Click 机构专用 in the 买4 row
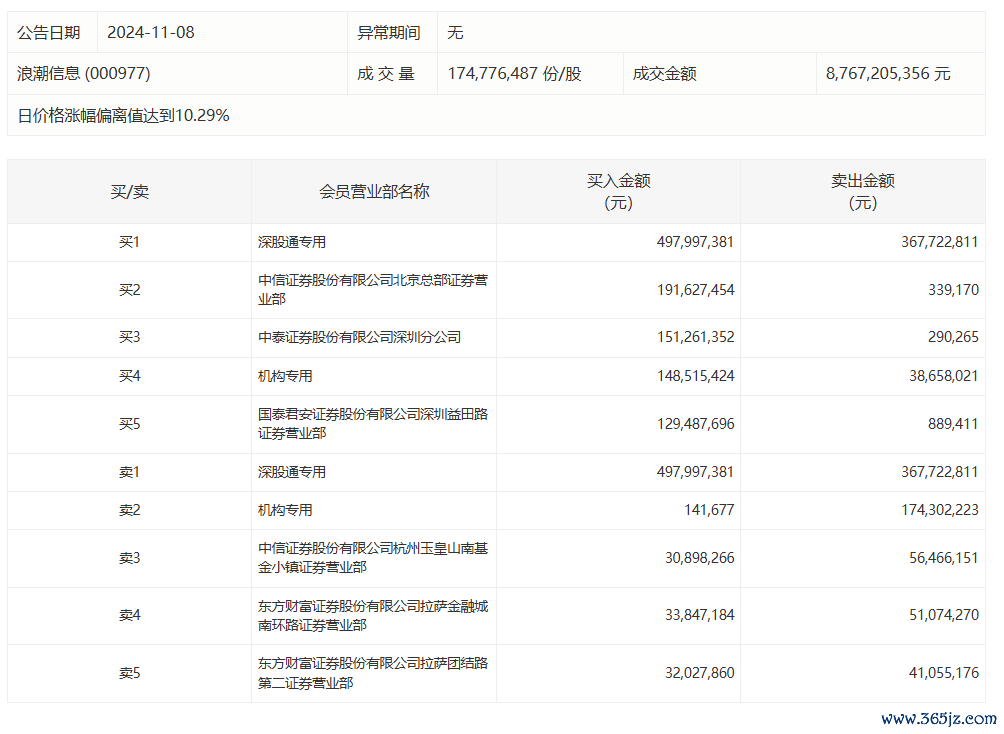This screenshot has width=1004, height=734. [286, 376]
